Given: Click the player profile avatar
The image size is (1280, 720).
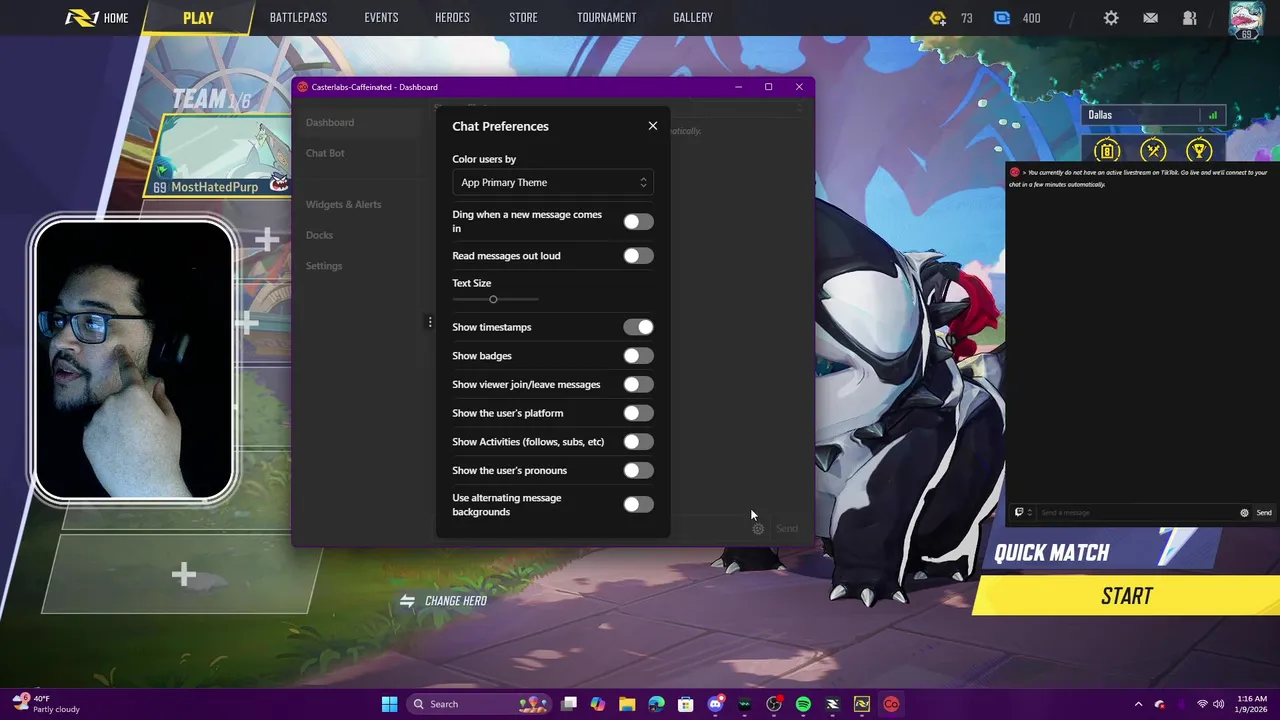Looking at the screenshot, I should (1246, 20).
